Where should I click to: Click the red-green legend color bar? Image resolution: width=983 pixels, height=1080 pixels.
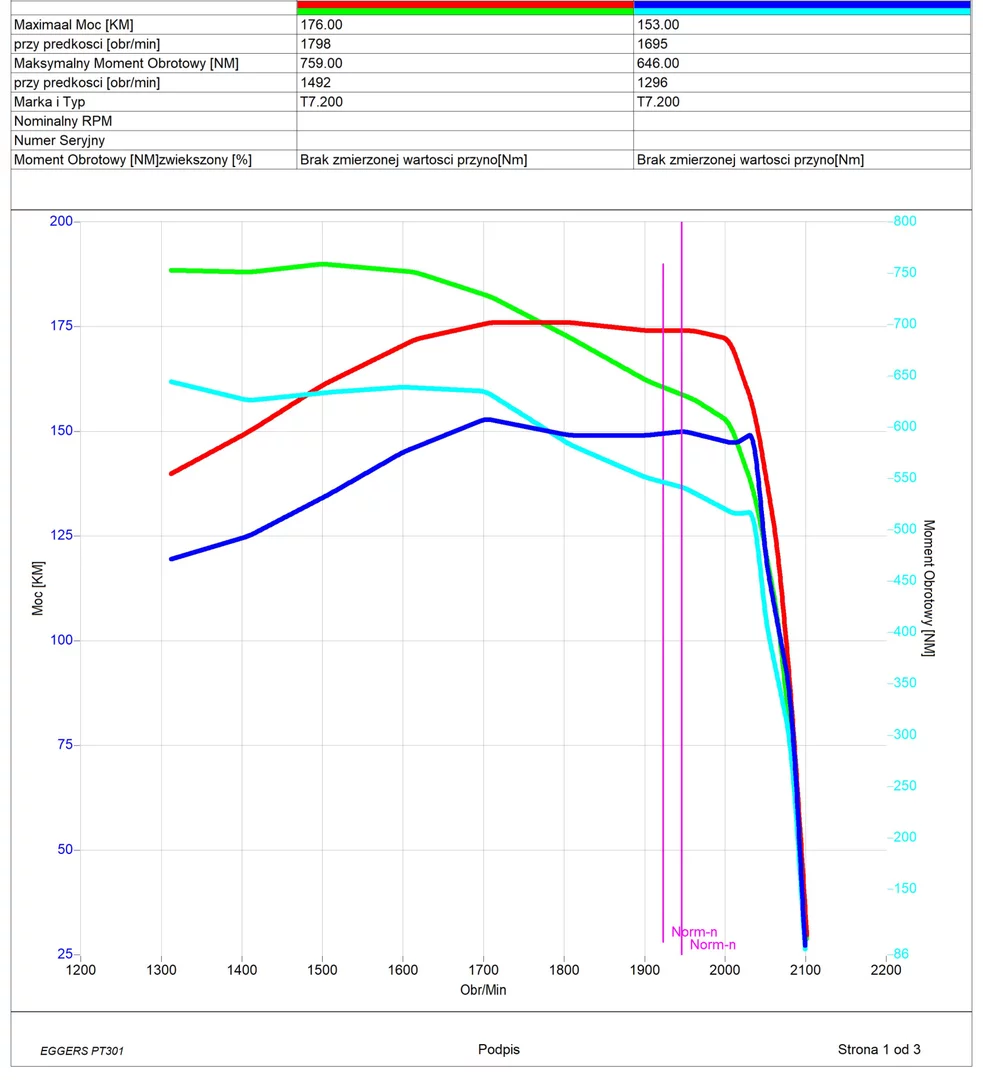465,8
